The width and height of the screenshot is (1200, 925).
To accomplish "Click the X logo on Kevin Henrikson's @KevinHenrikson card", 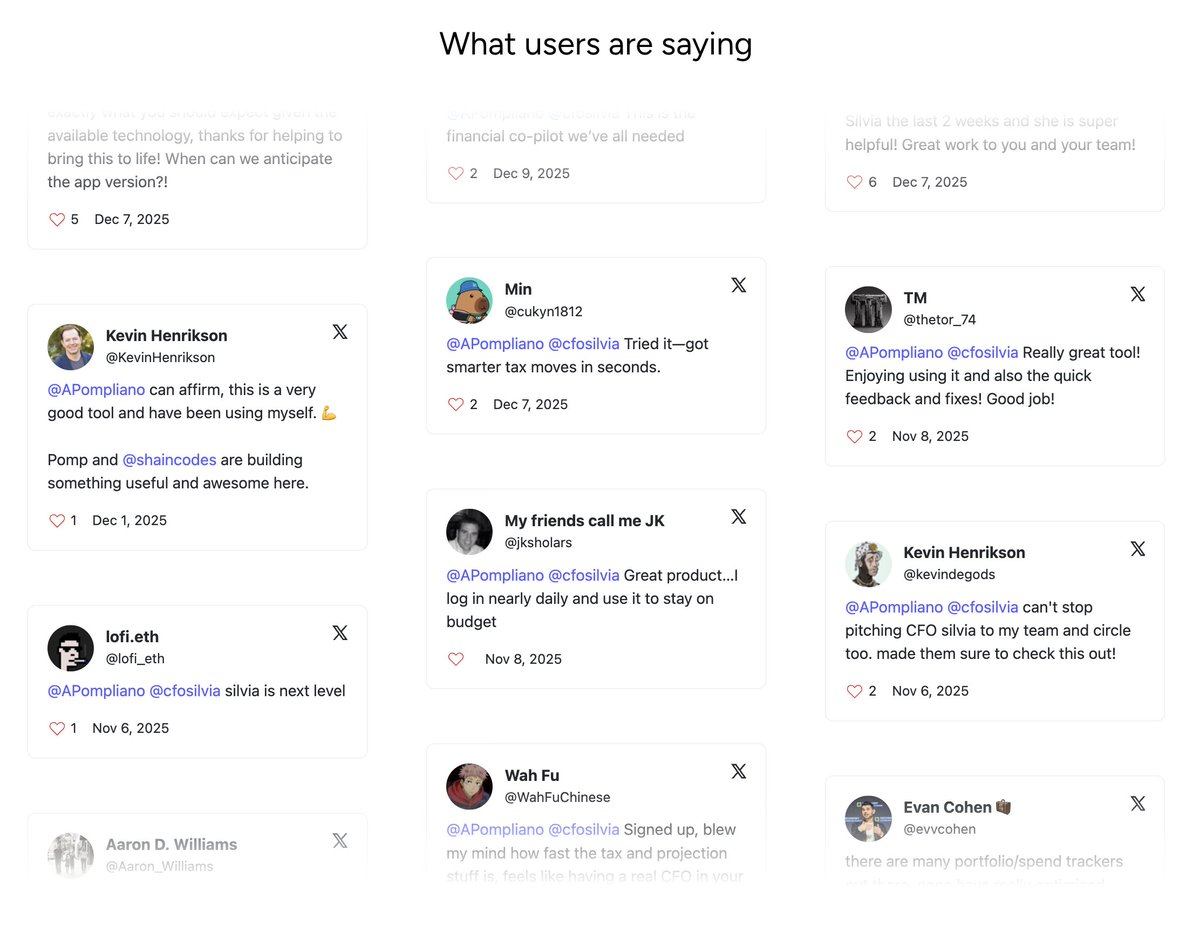I will 340,332.
